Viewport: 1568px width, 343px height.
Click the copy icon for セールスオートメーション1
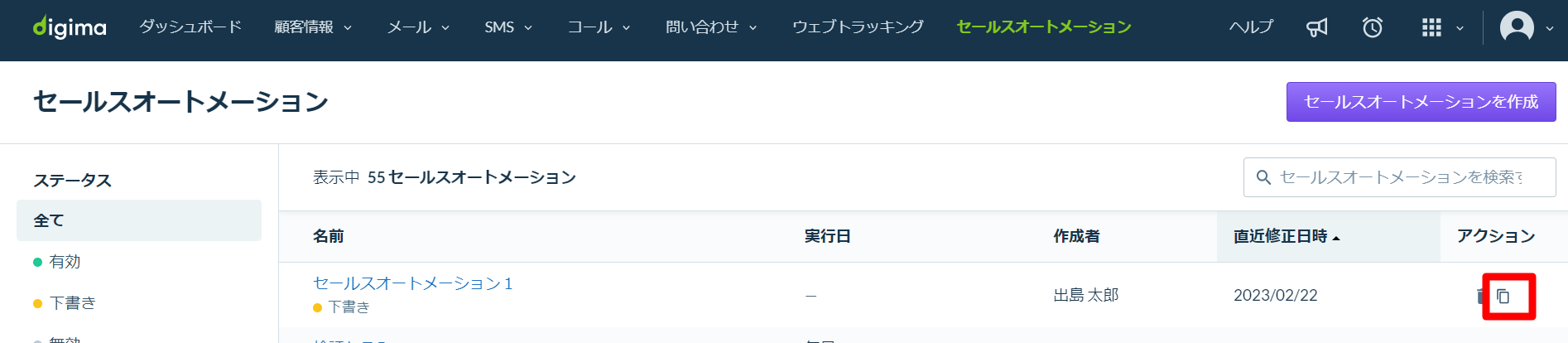tap(1503, 296)
